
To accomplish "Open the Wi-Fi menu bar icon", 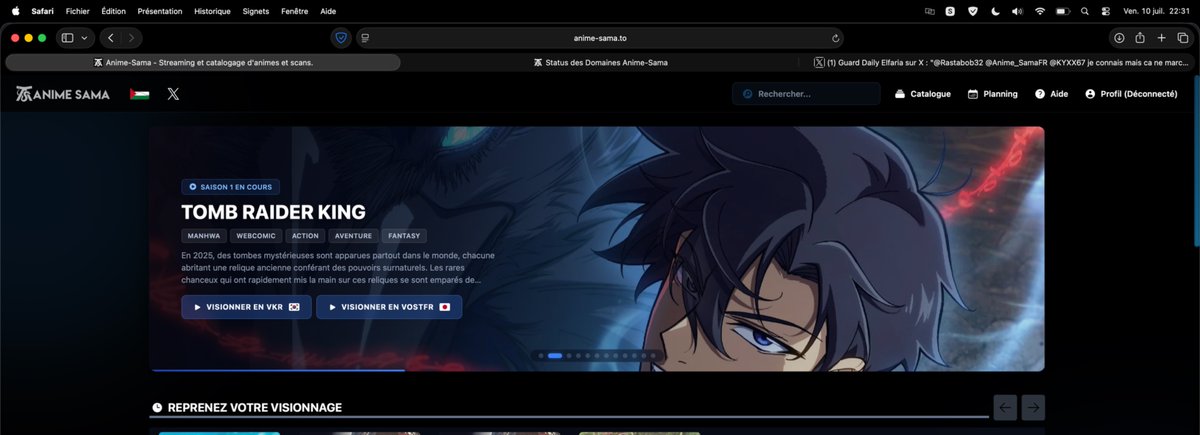I will click(1040, 11).
